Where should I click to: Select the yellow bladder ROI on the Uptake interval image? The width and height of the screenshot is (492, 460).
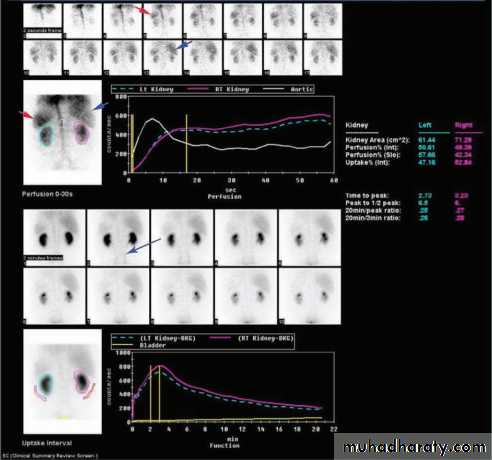tap(63, 418)
